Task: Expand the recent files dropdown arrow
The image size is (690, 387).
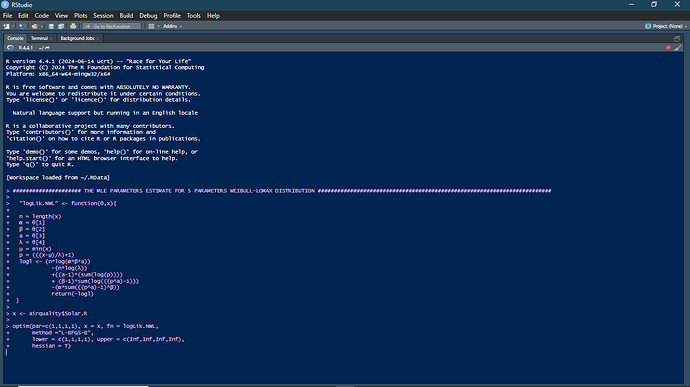Action: [42, 26]
